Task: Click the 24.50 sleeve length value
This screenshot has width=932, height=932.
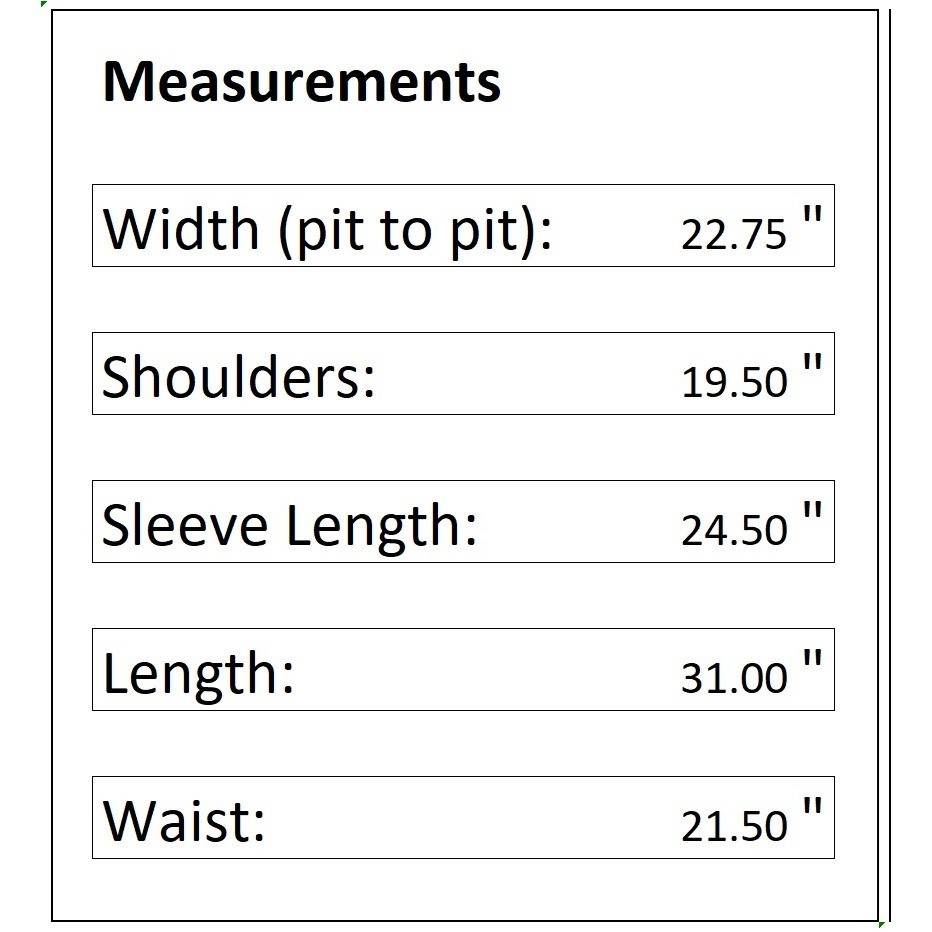Action: (734, 530)
